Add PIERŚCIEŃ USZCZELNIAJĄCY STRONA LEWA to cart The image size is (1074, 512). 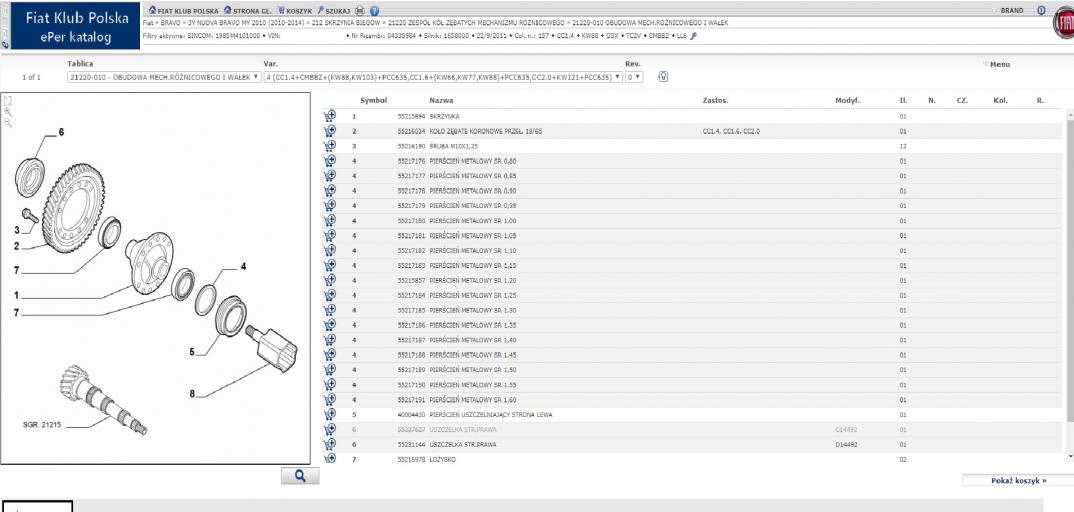(329, 414)
